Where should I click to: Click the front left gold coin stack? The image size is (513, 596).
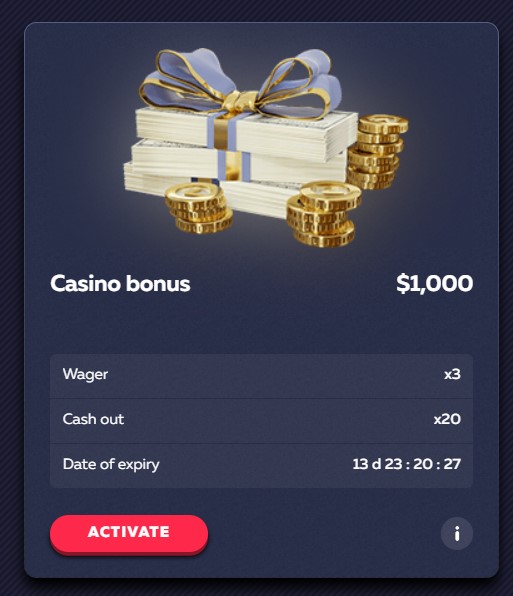(198, 208)
